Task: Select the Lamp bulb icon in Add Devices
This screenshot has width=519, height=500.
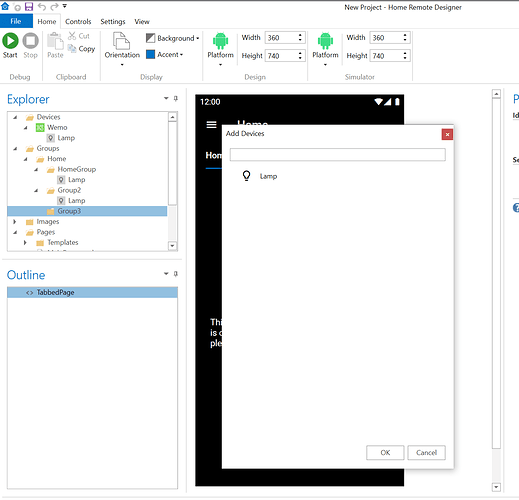Action: (246, 176)
